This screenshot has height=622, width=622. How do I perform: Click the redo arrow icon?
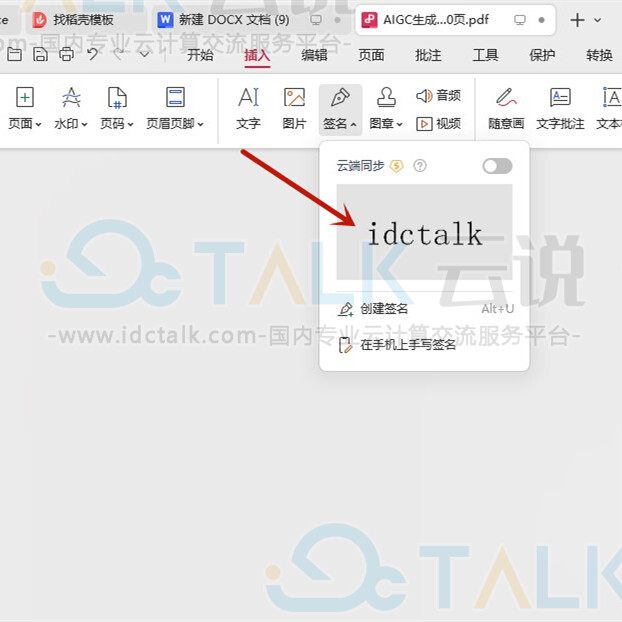click(x=118, y=54)
